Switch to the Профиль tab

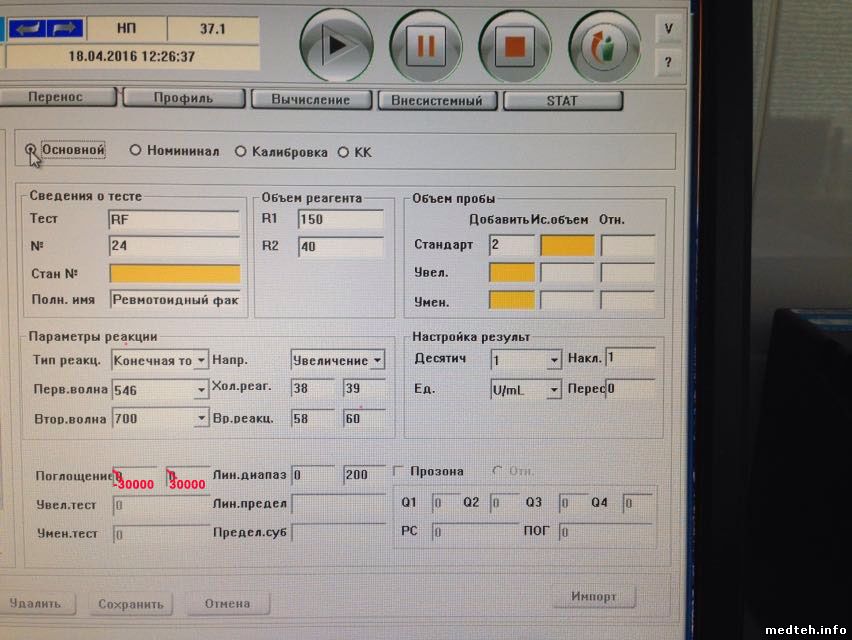point(183,99)
